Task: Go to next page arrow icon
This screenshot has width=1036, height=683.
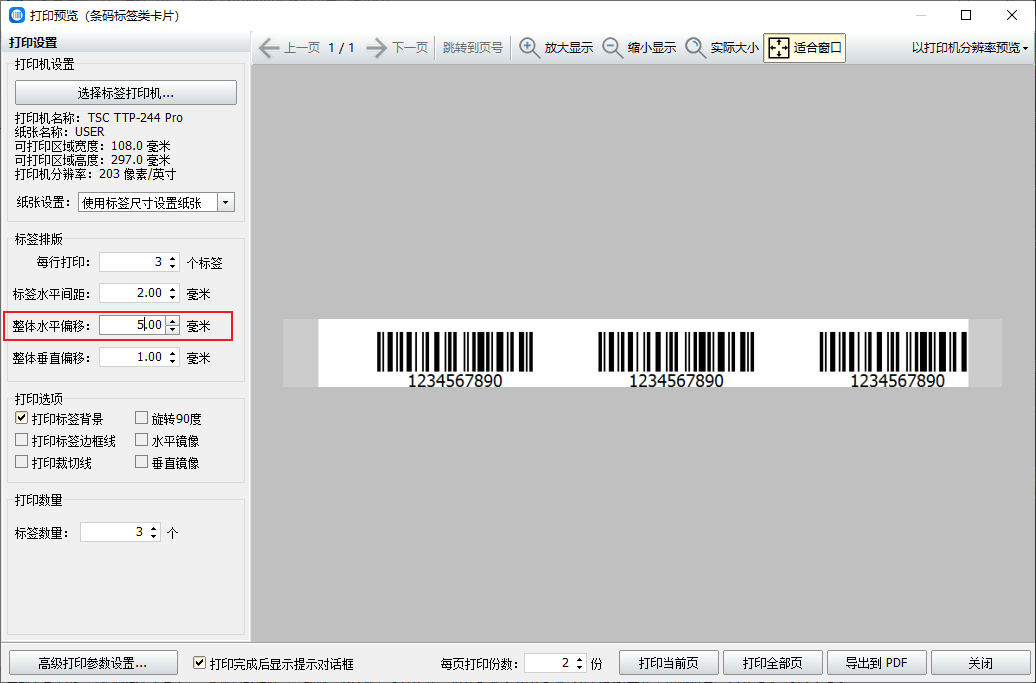Action: [x=377, y=48]
